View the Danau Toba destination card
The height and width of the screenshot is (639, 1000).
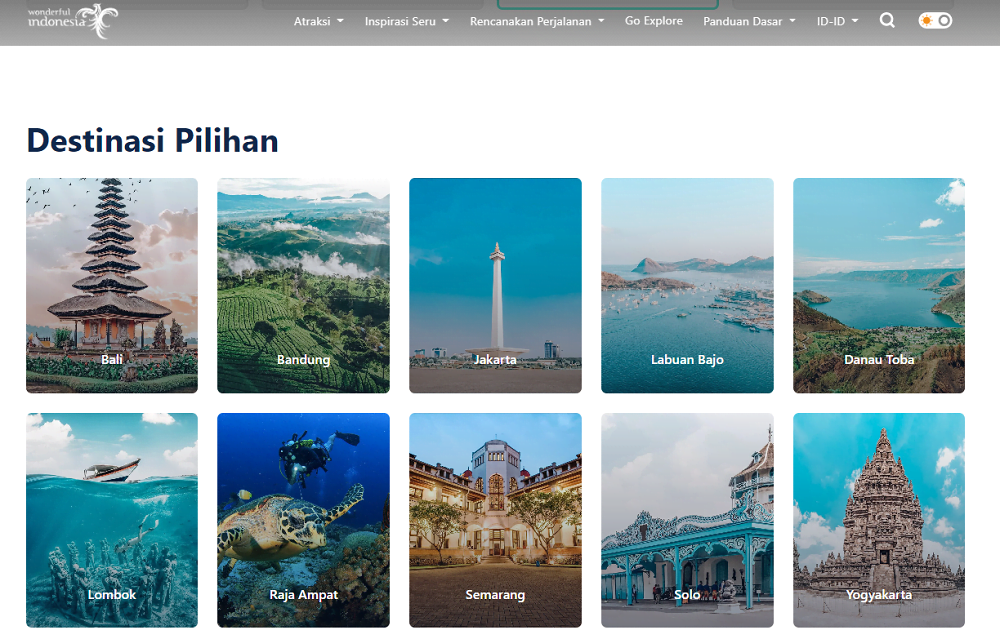pyautogui.click(x=879, y=285)
